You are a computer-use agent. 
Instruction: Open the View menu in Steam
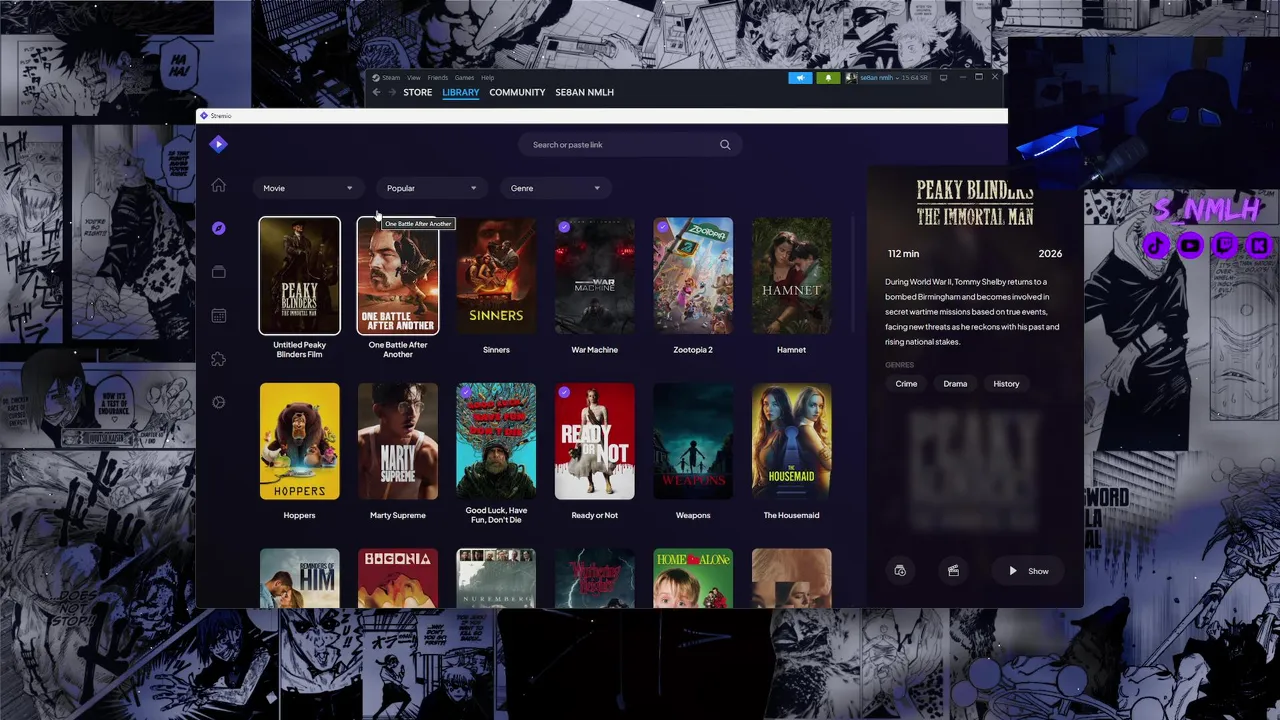point(413,77)
